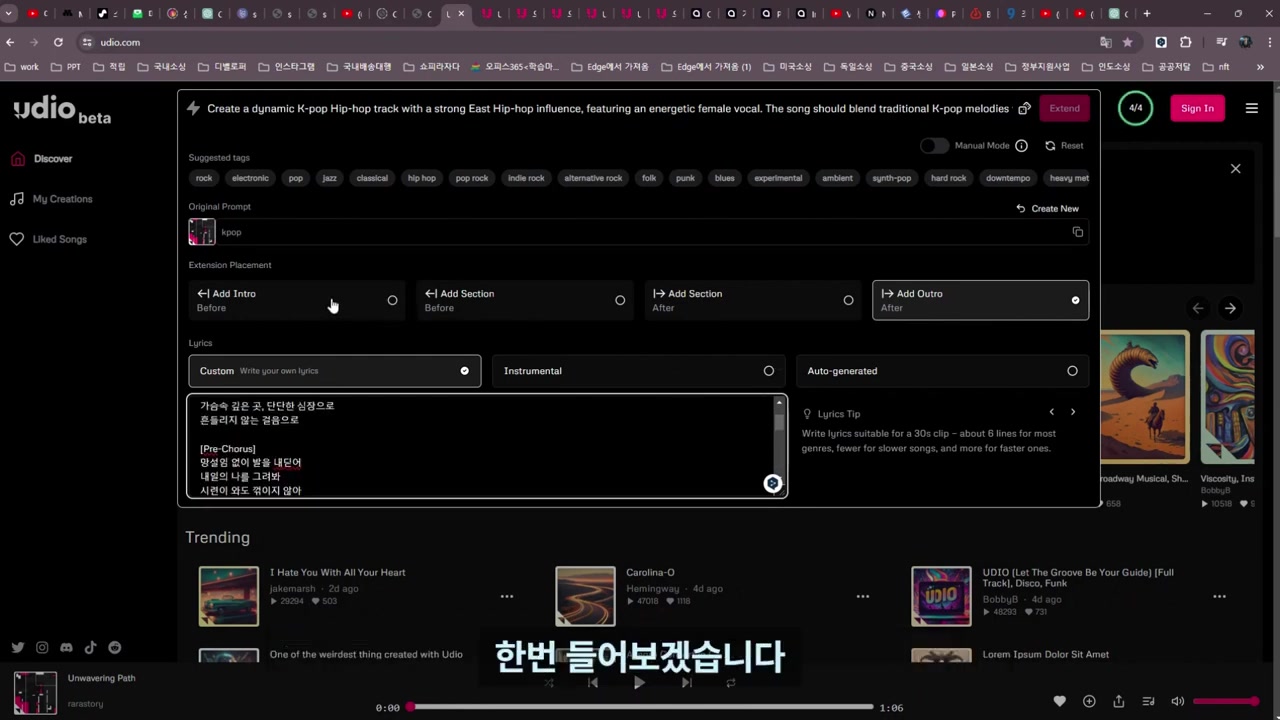Click Create New link
Image resolution: width=1280 pixels, height=720 pixels.
click(x=1047, y=208)
